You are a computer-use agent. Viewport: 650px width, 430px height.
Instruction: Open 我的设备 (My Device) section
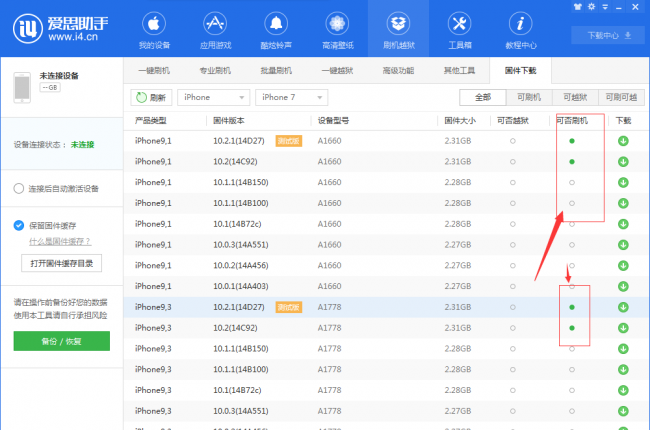[x=154, y=30]
